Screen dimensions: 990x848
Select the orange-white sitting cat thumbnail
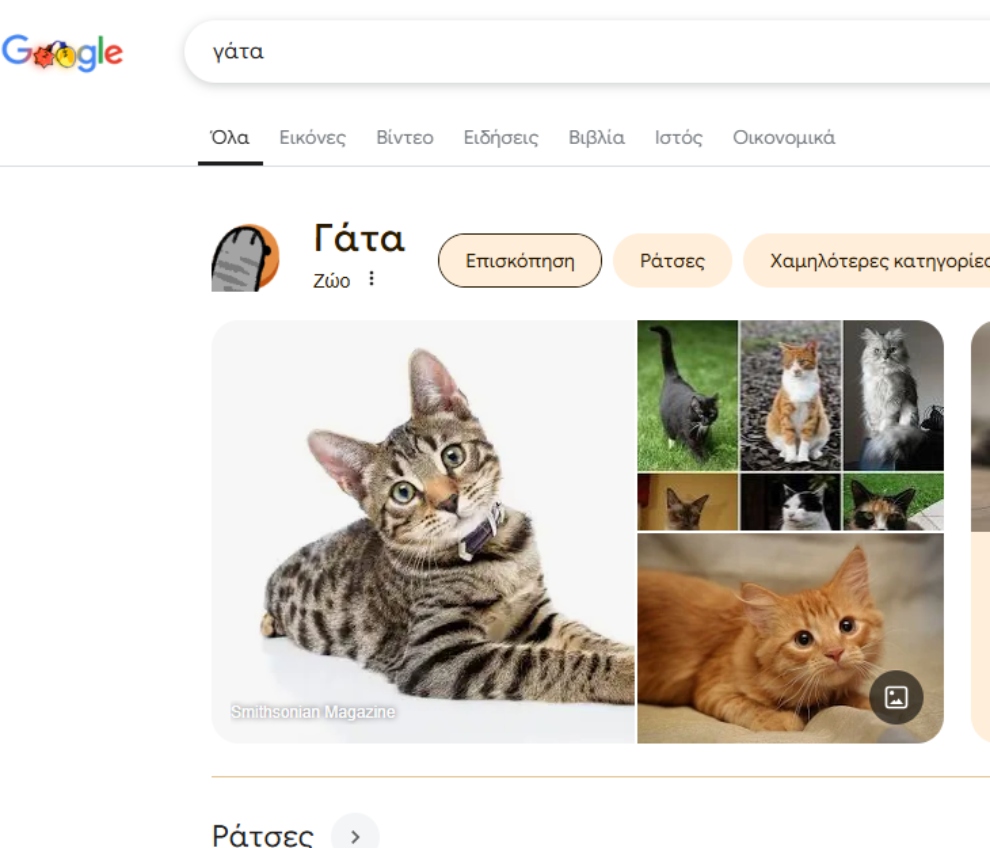(790, 395)
